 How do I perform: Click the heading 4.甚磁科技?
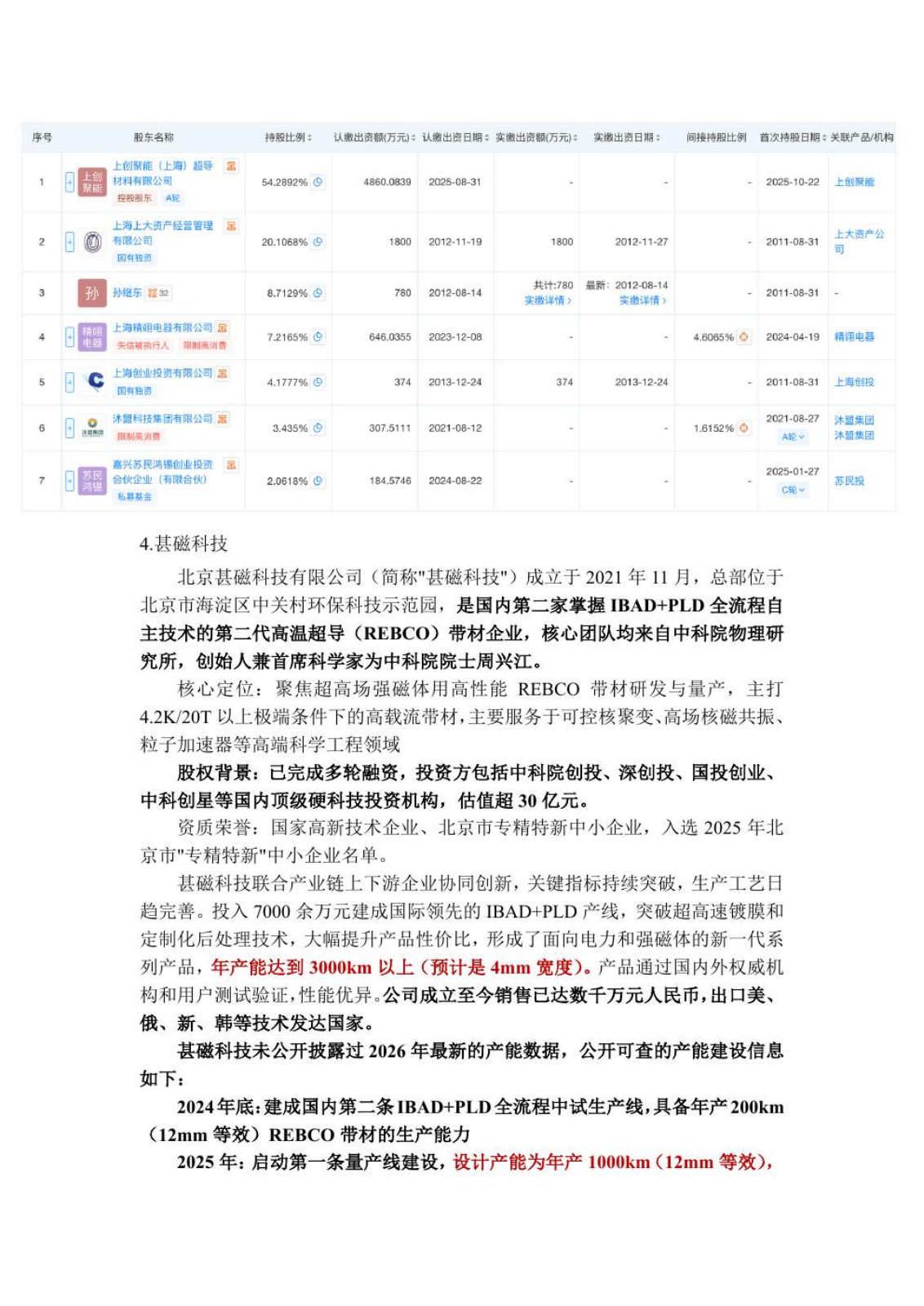click(184, 544)
